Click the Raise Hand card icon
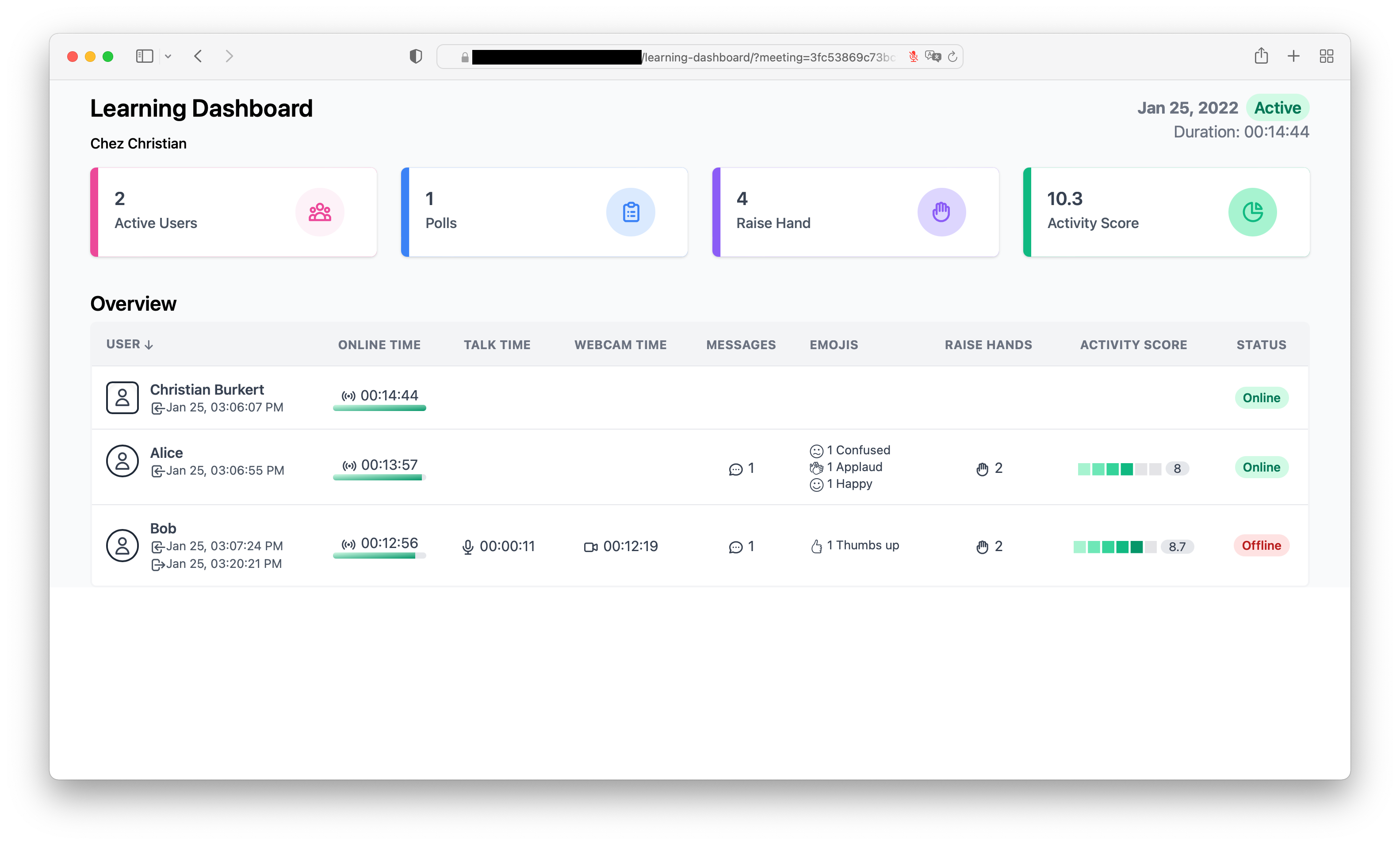1400x845 pixels. point(941,212)
